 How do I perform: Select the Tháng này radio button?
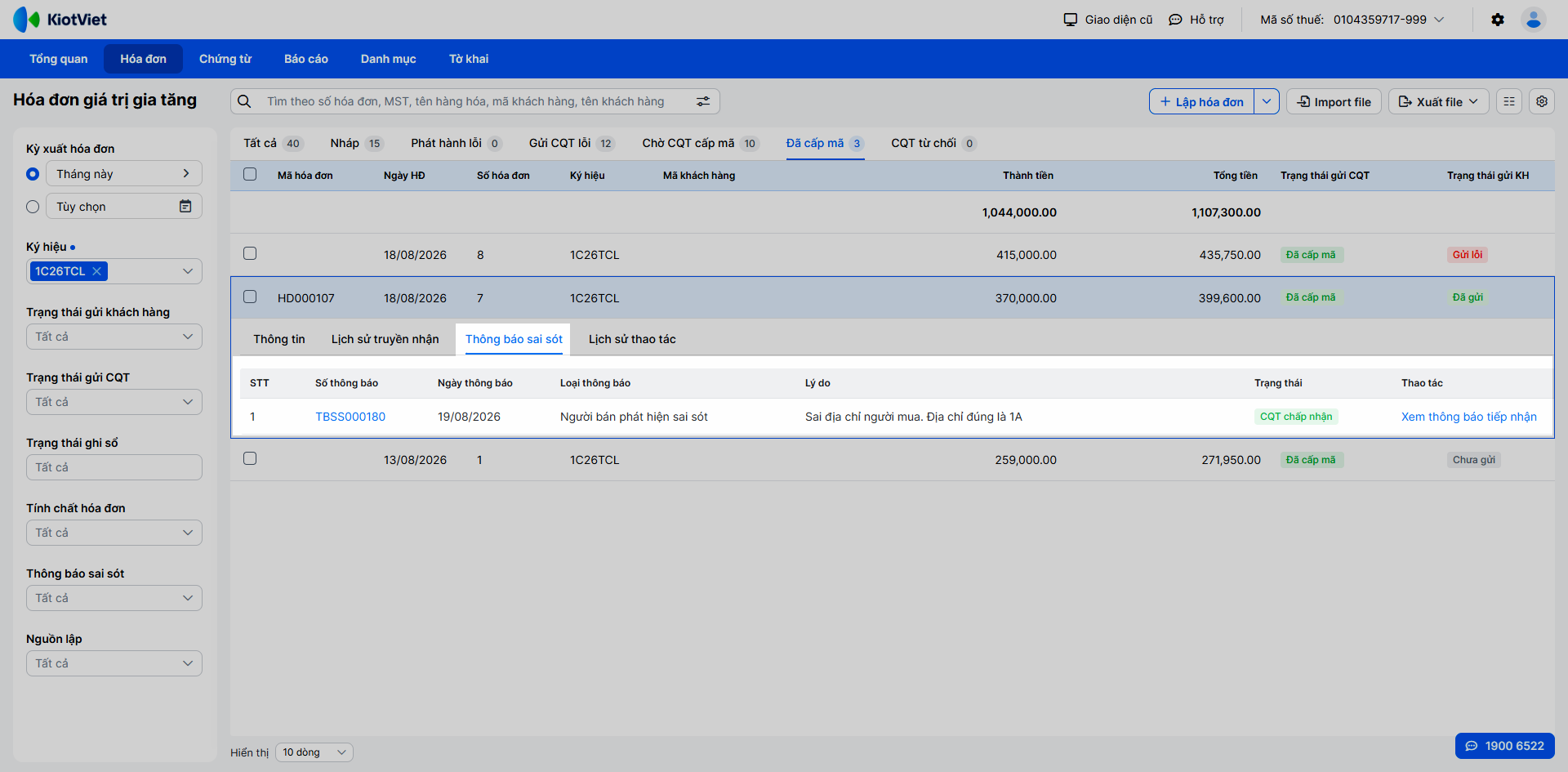[x=33, y=174]
